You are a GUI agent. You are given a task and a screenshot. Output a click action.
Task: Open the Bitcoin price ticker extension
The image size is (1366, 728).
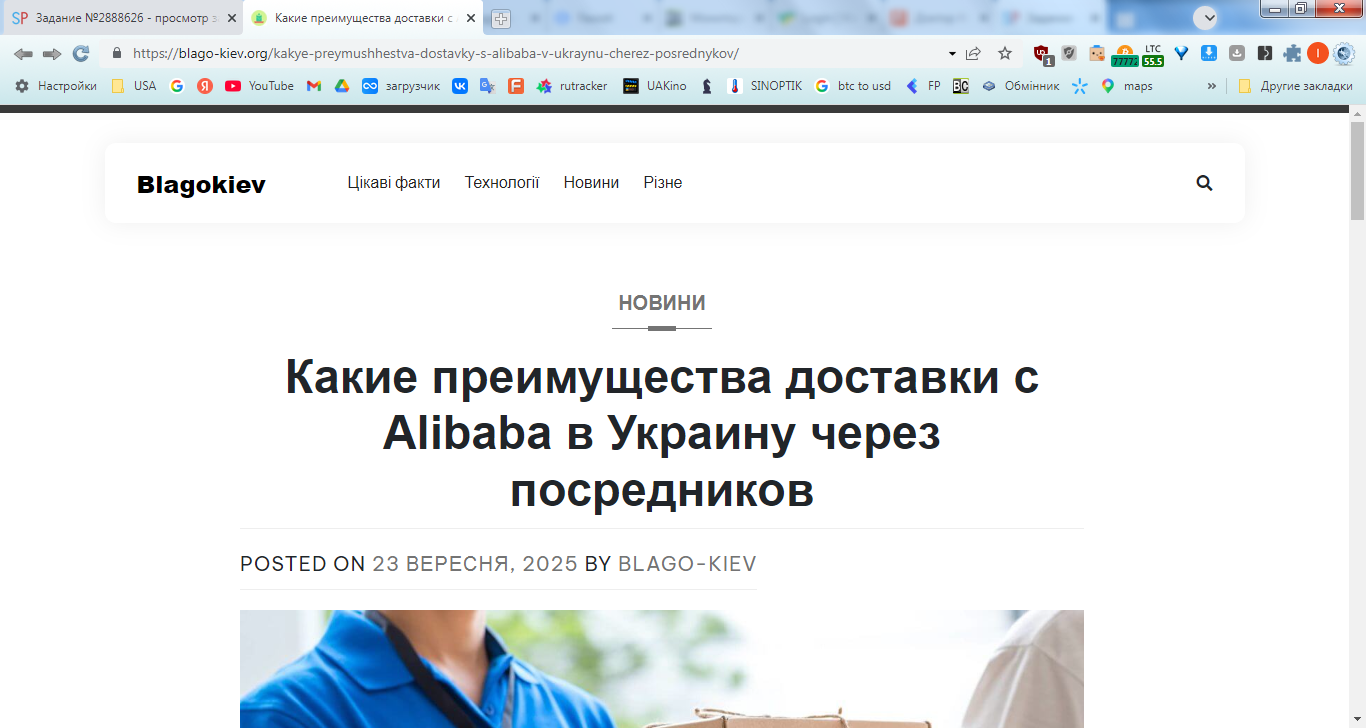pyautogui.click(x=1124, y=54)
